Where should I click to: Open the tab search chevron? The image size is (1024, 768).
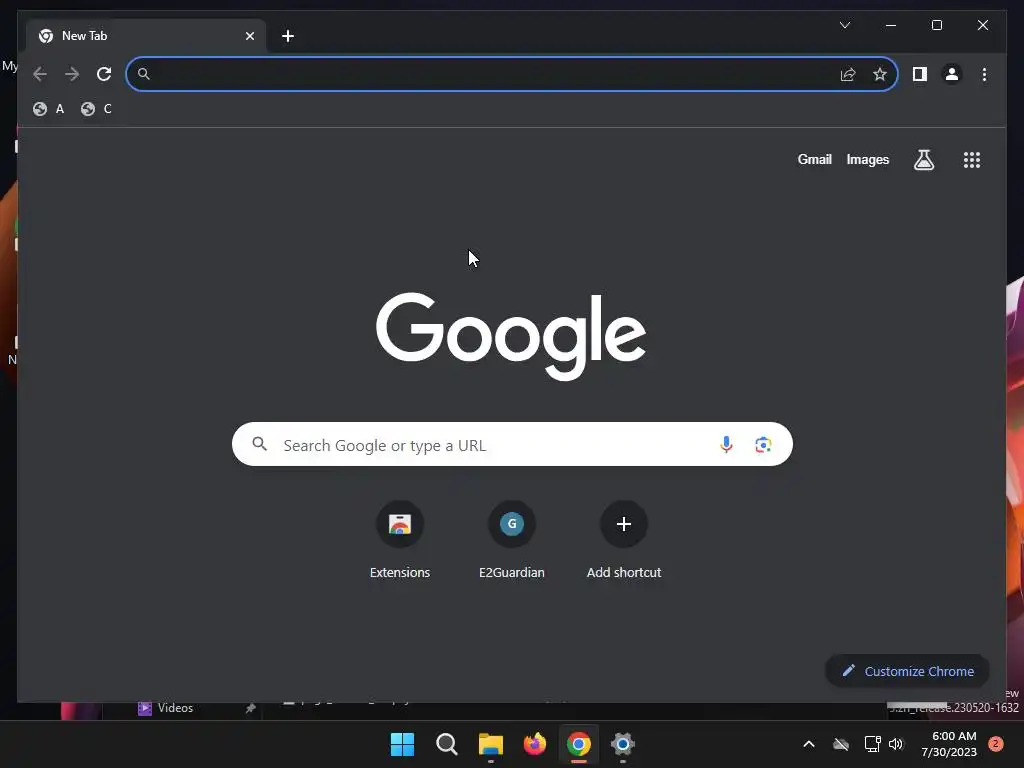point(844,25)
